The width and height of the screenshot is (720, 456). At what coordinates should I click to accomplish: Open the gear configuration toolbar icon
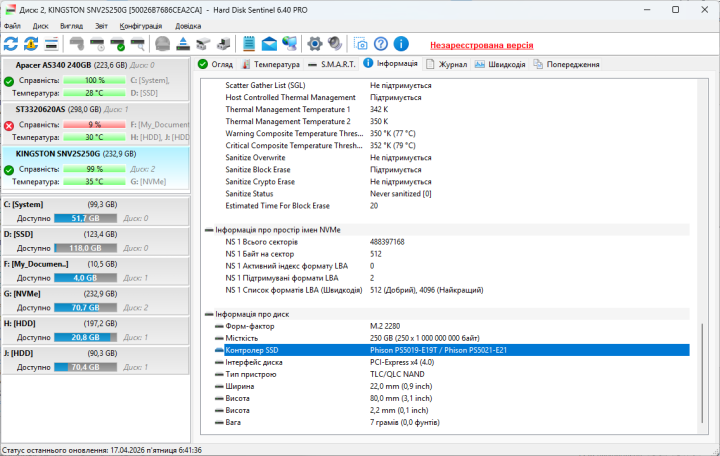point(315,44)
